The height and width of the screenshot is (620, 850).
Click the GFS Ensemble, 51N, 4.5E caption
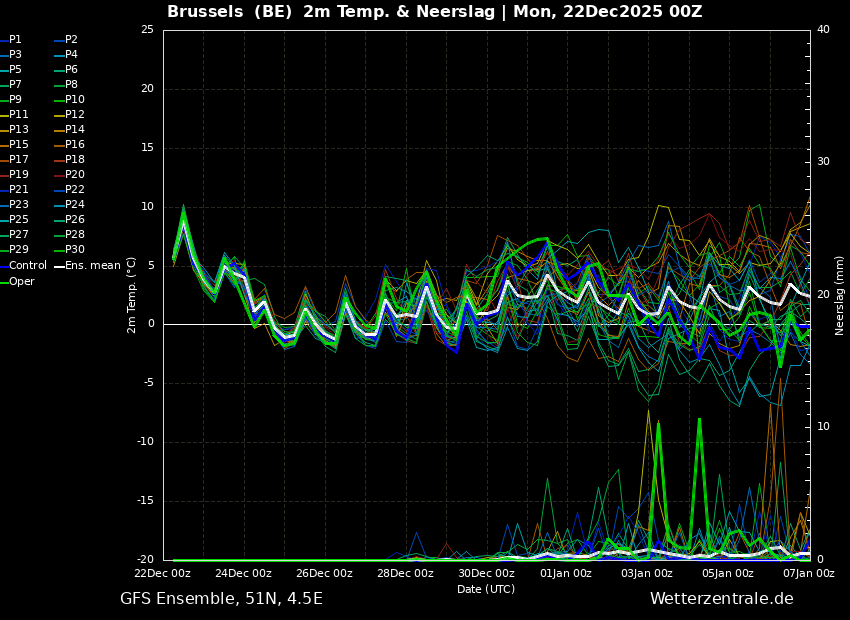(221, 599)
